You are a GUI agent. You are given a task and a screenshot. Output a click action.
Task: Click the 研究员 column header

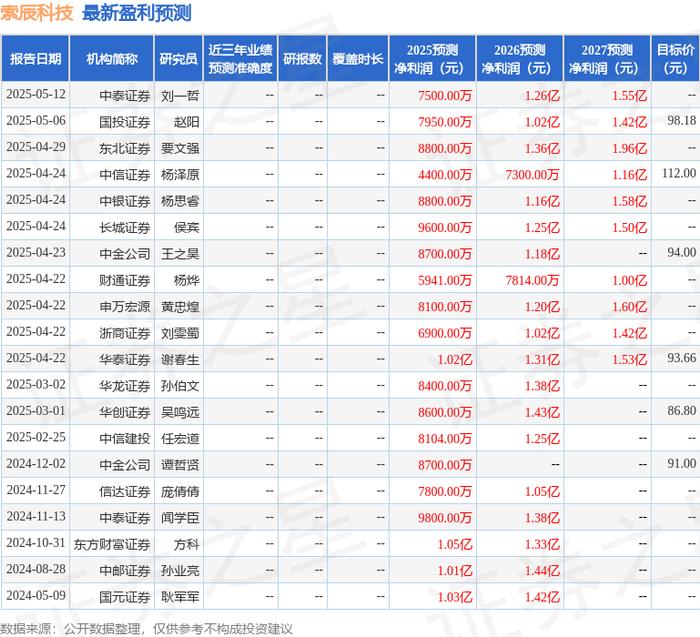(x=179, y=58)
